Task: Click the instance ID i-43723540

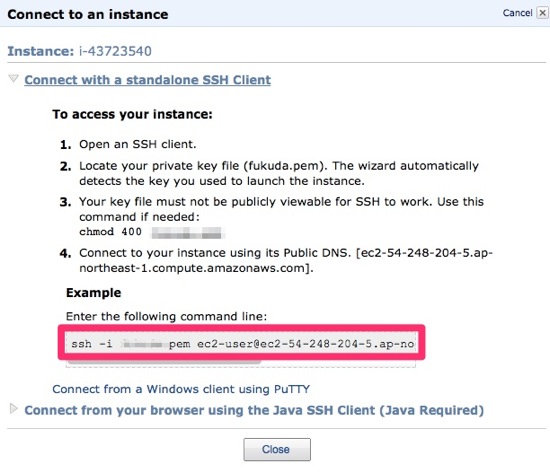Action: point(115,51)
